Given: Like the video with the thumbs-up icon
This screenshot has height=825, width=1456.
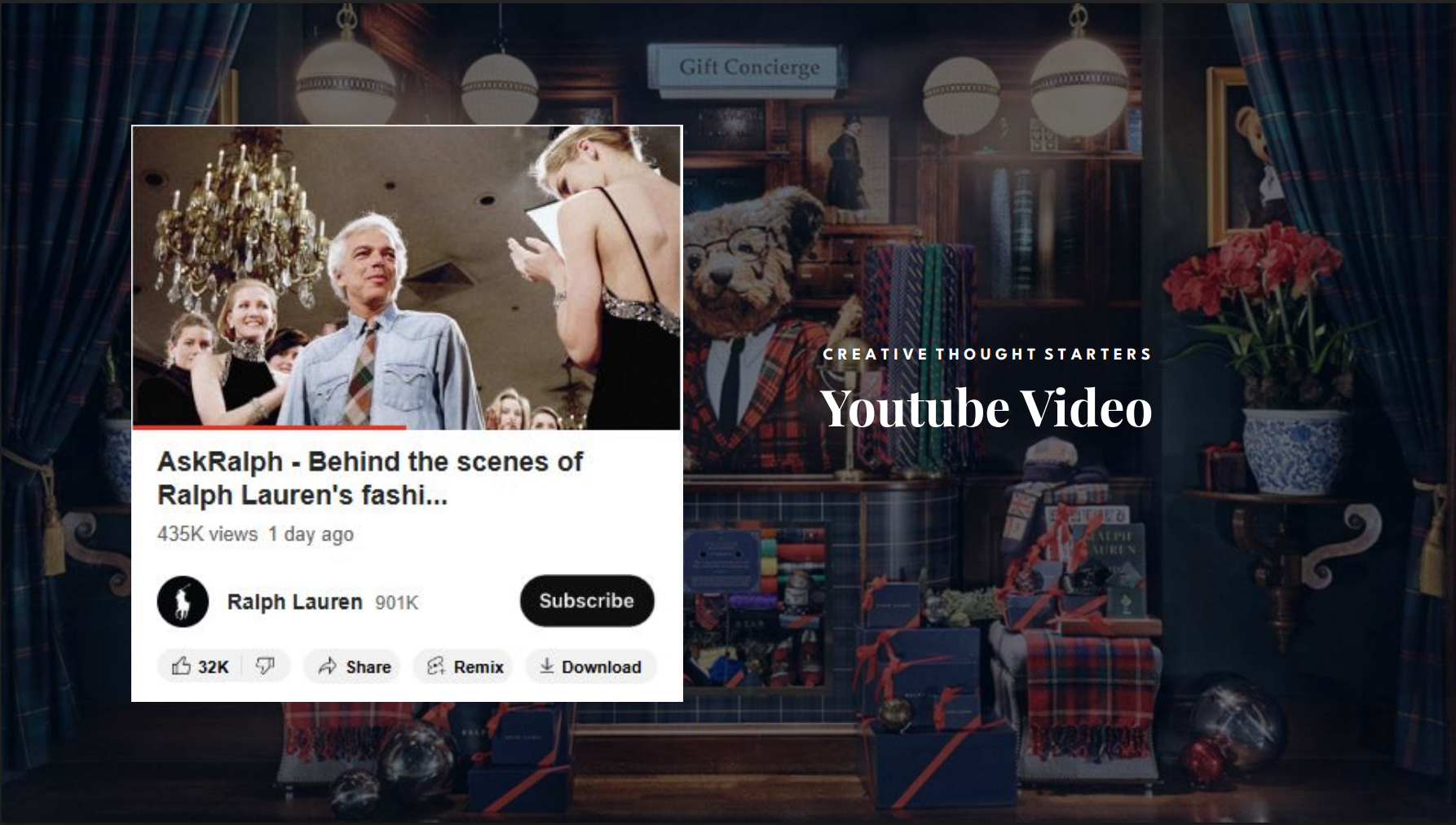Looking at the screenshot, I should coord(200,666).
